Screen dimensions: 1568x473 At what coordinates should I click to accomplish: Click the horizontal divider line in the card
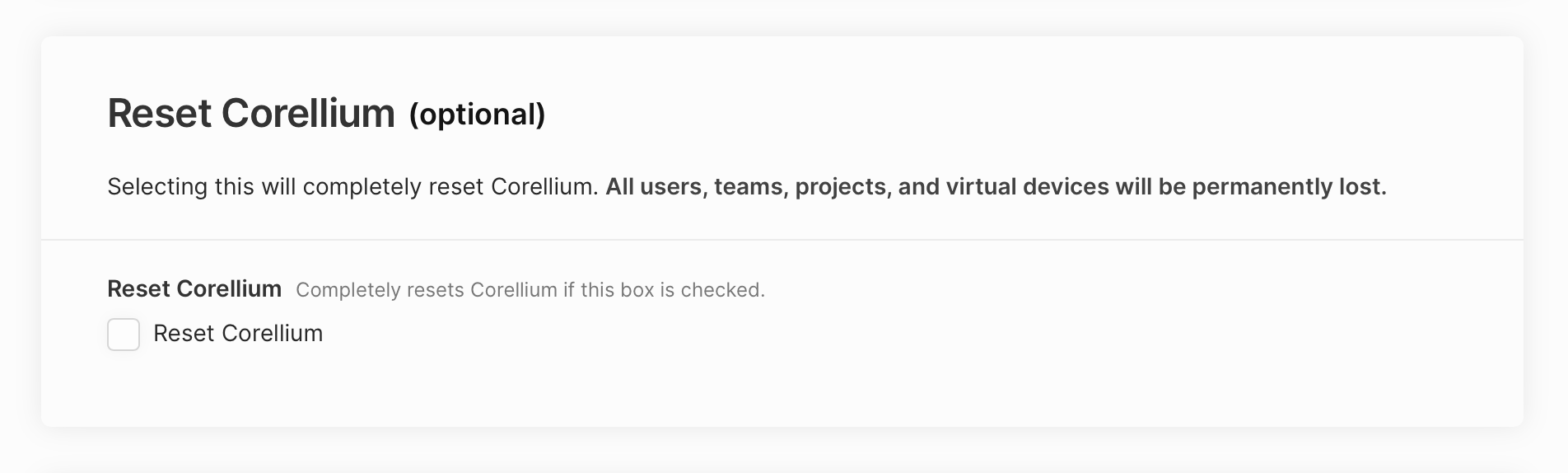(782, 240)
